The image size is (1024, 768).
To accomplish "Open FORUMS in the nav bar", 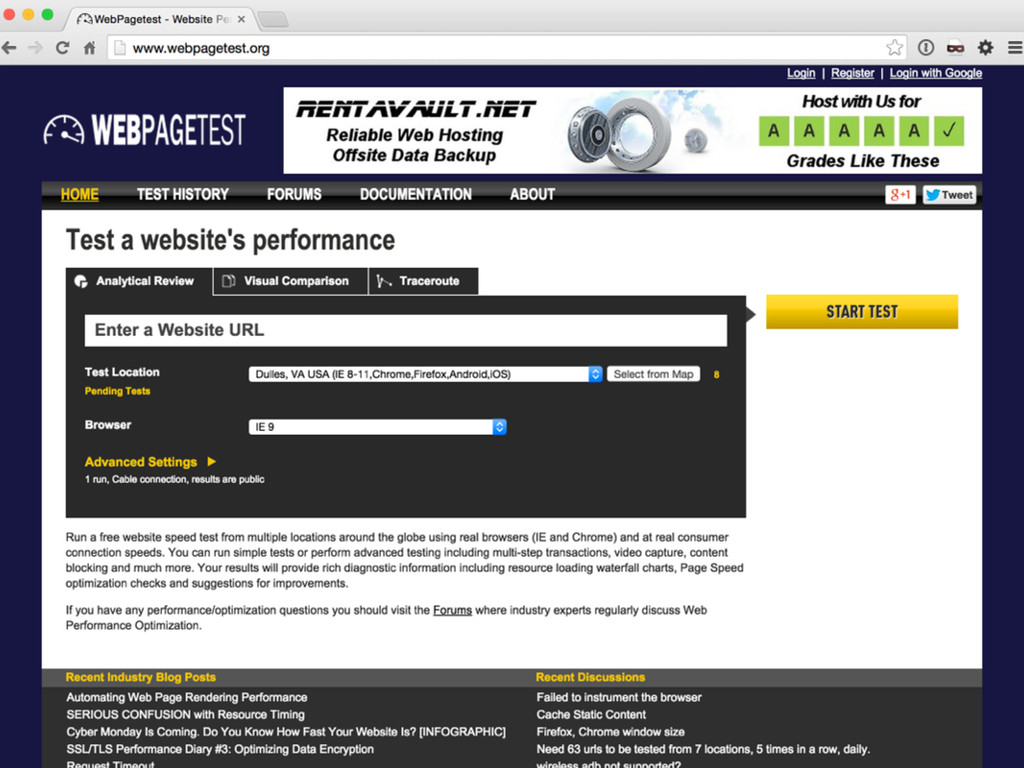I will point(294,195).
